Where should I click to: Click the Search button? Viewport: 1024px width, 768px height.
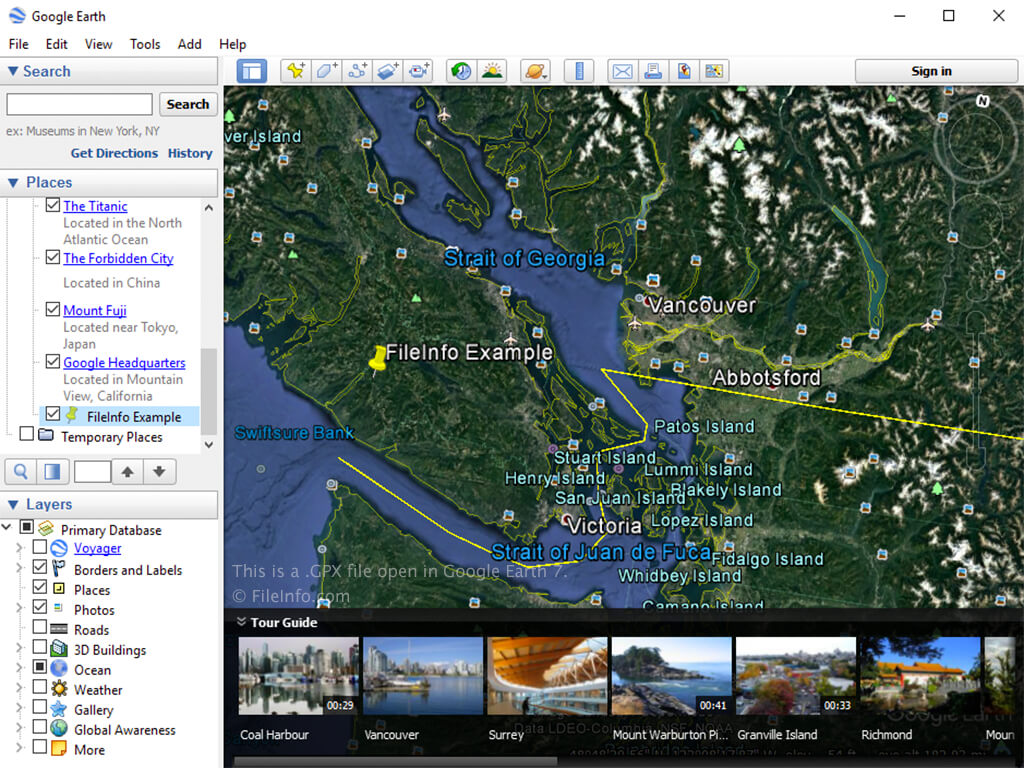(x=188, y=104)
